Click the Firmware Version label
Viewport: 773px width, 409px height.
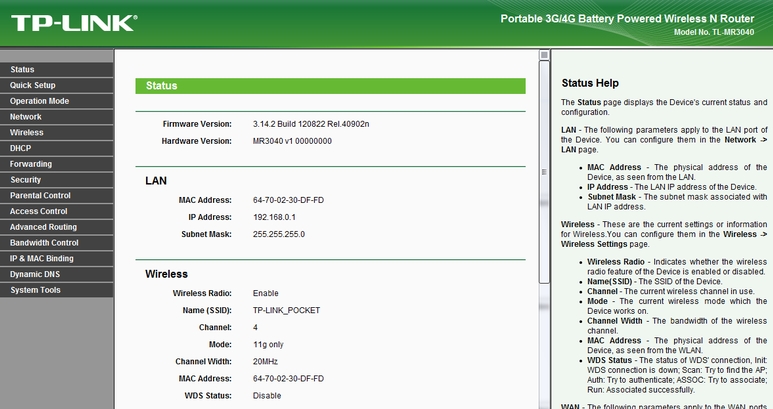tap(197, 124)
